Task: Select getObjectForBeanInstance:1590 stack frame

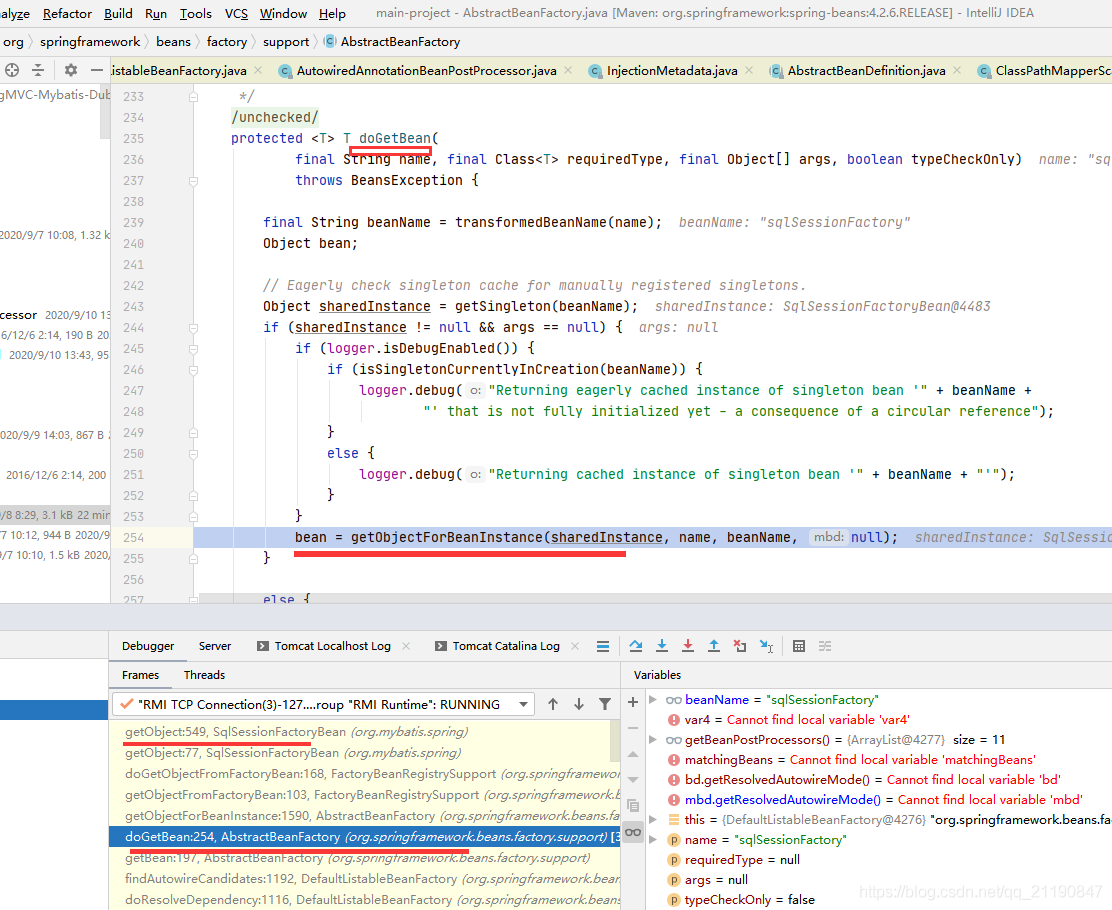Action: (365, 816)
